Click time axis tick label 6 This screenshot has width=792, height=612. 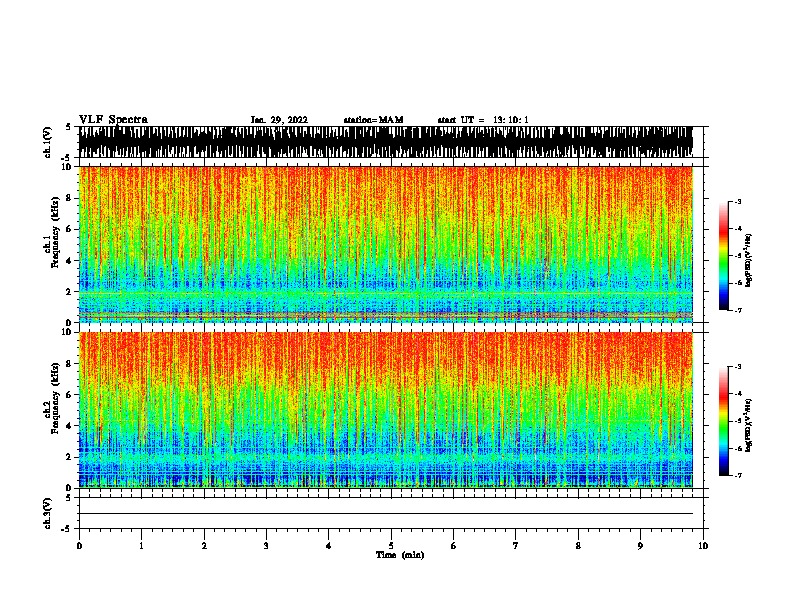click(454, 546)
